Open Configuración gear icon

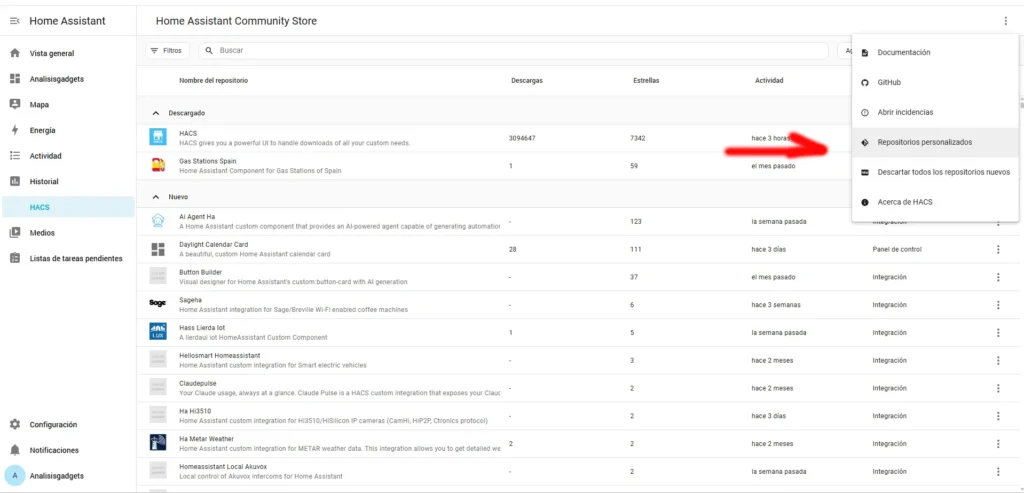15,424
